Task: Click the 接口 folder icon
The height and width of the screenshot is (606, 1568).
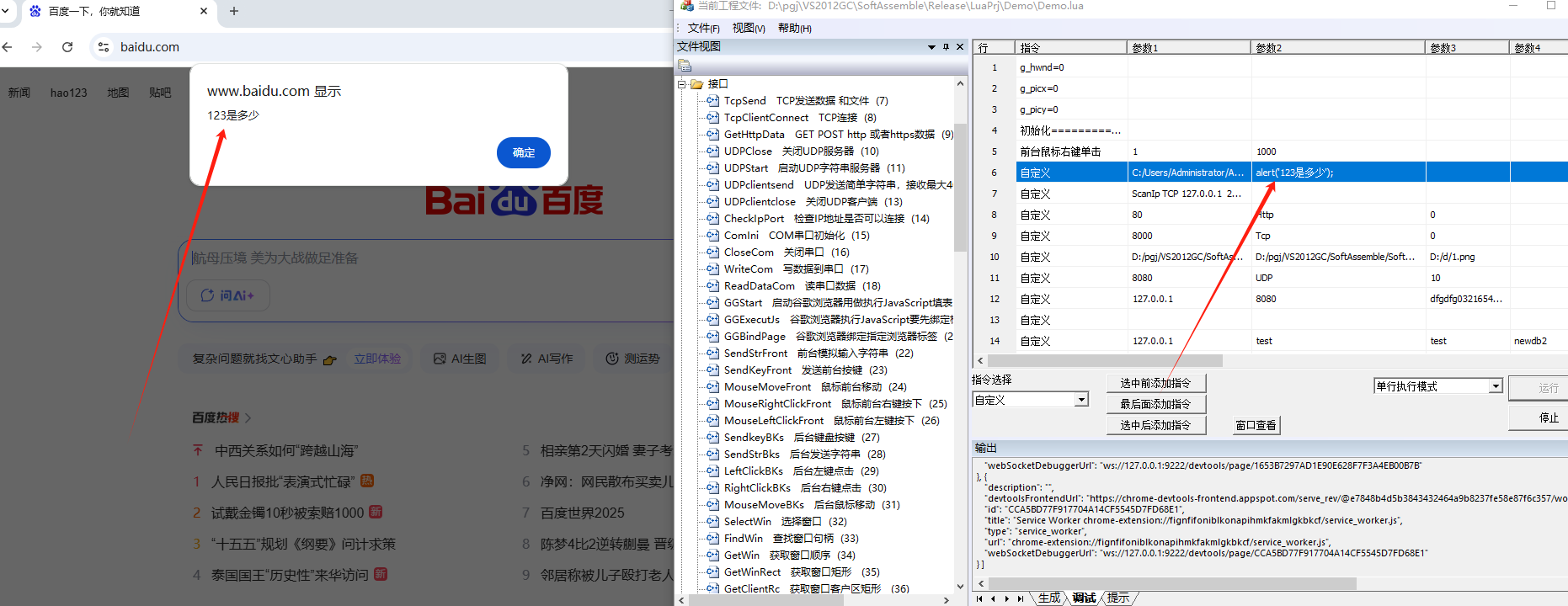Action: point(696,83)
